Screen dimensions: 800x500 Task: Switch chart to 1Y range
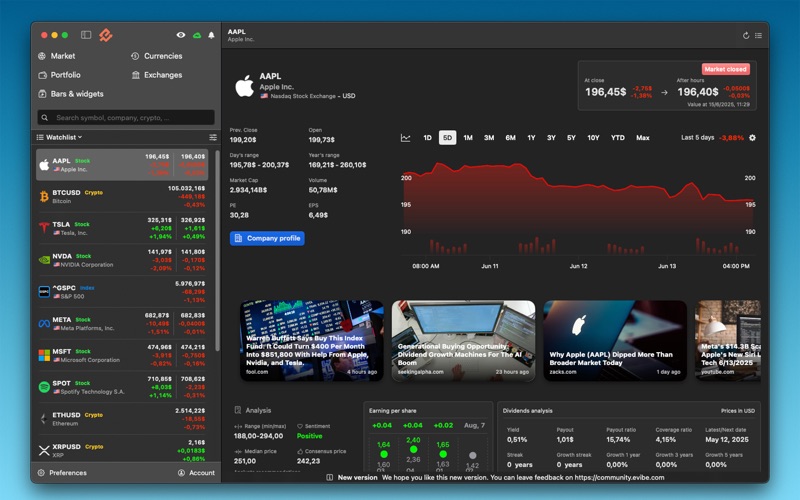[x=531, y=138]
